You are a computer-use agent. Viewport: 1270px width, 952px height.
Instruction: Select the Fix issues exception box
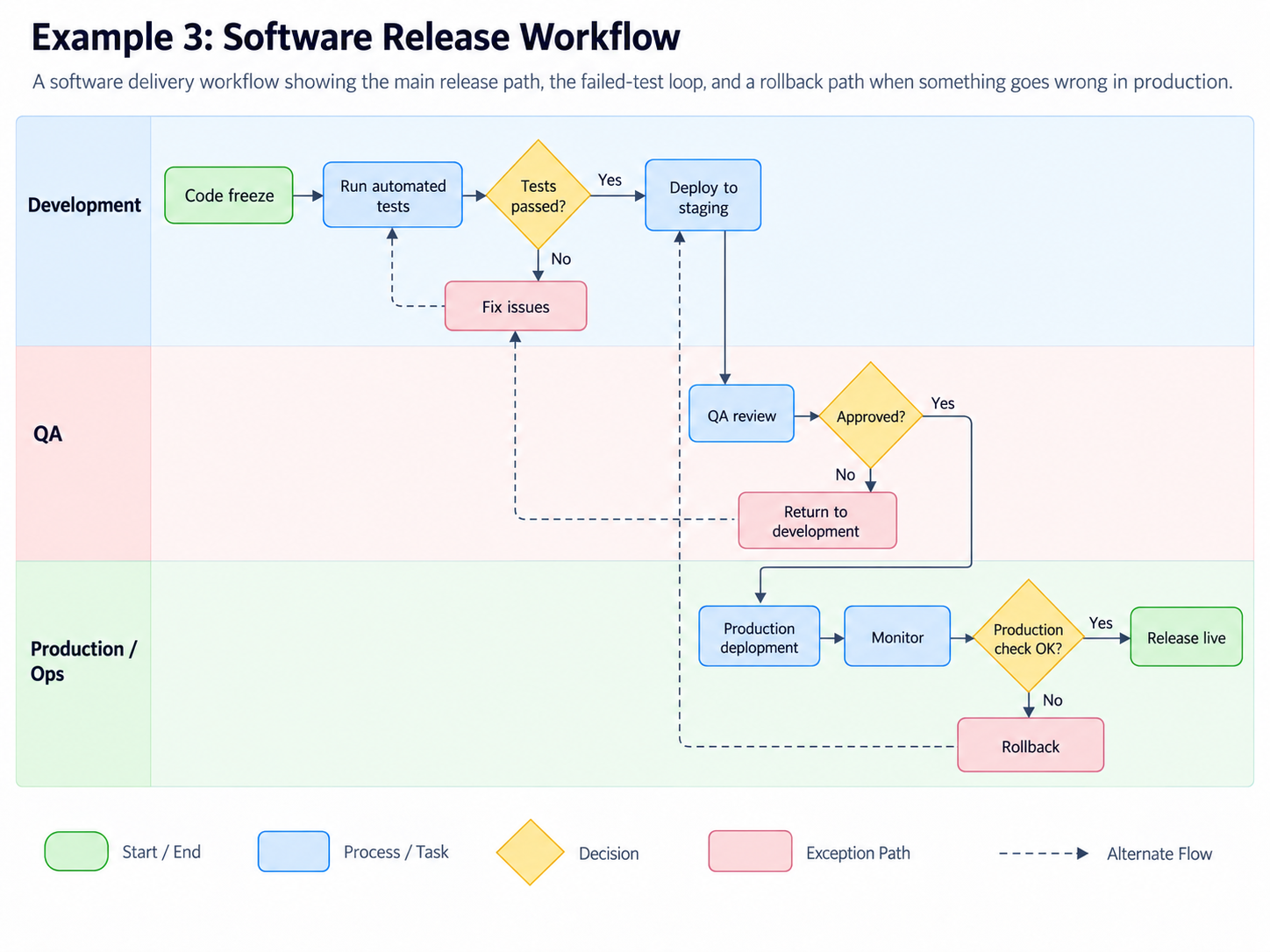click(516, 307)
